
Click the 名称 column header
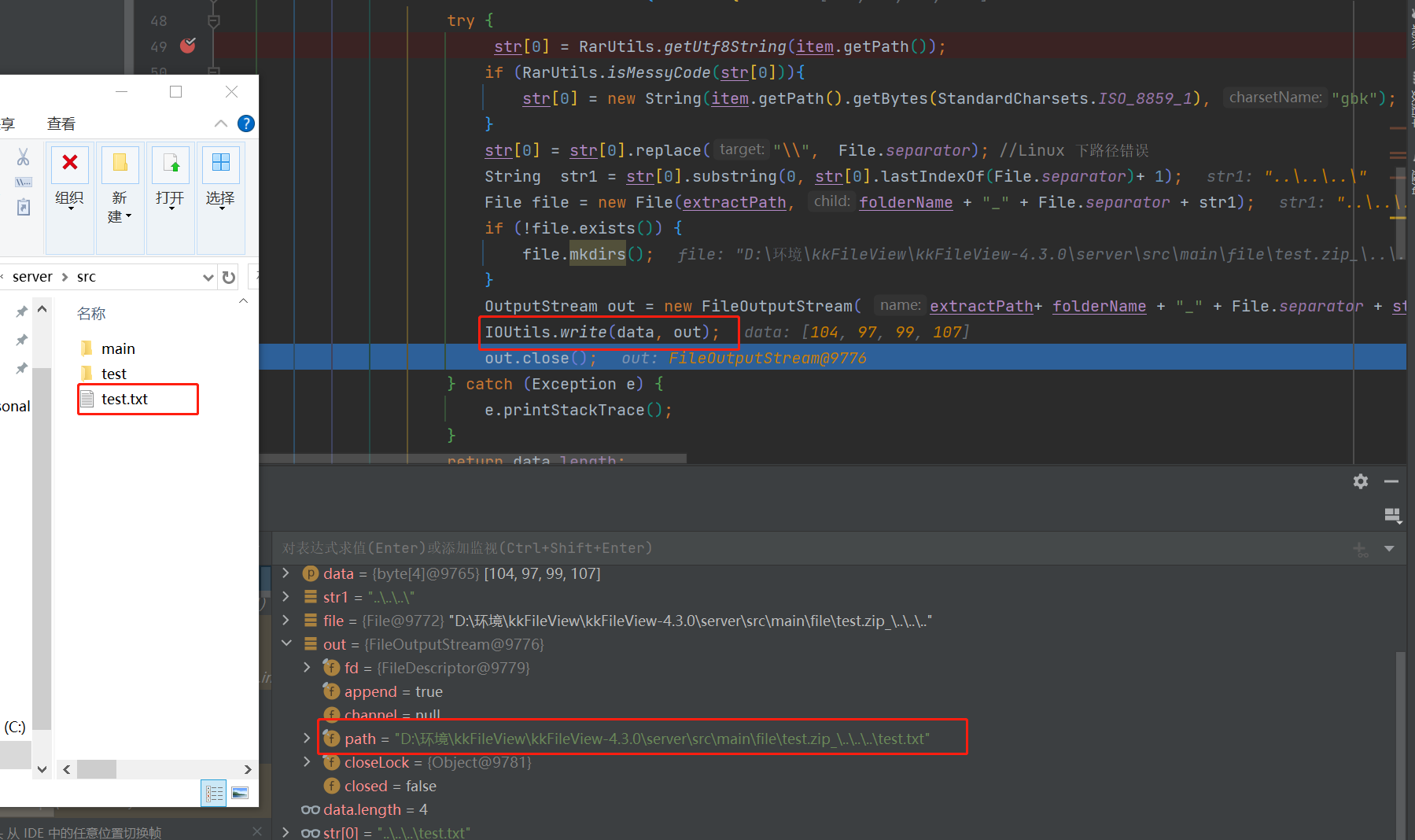[x=91, y=313]
